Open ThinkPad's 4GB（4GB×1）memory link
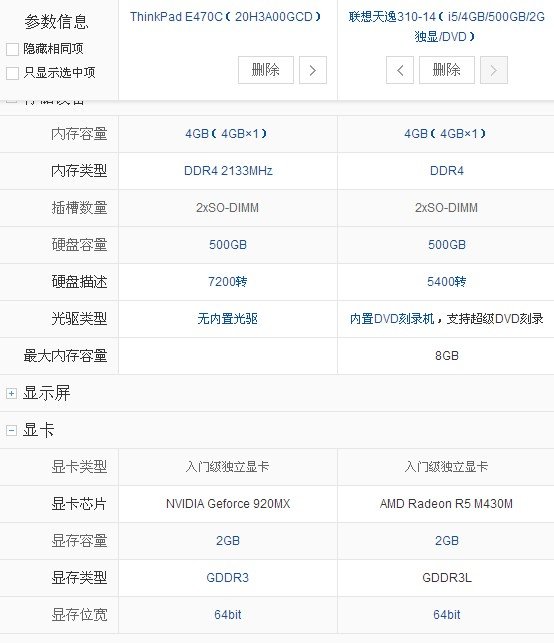Screen dimensions: 554x643 [x=226, y=134]
